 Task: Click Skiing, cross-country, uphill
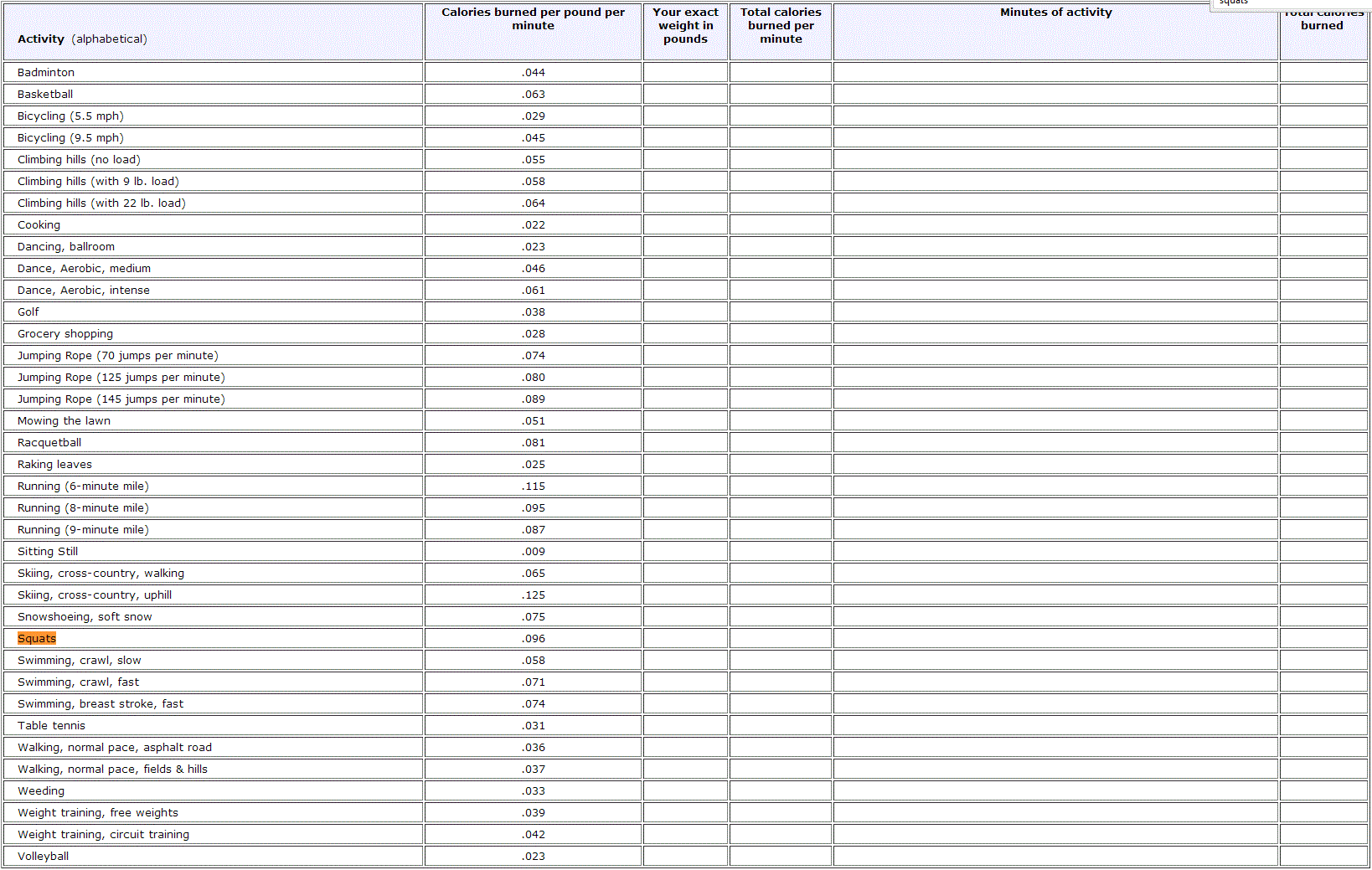point(95,595)
